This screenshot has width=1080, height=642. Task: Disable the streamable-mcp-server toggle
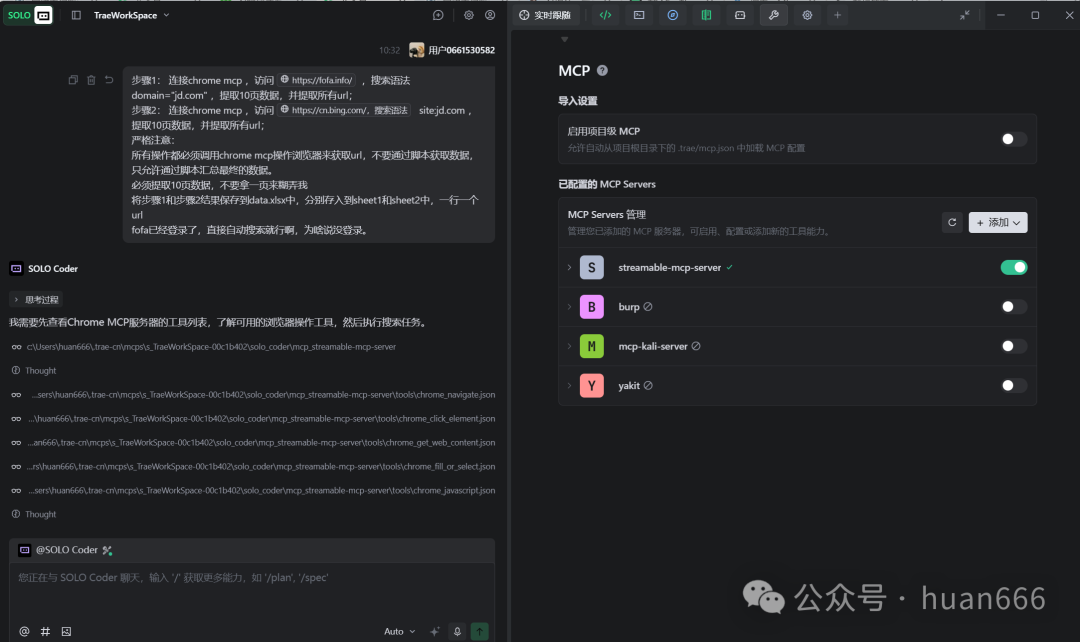[x=1013, y=267]
